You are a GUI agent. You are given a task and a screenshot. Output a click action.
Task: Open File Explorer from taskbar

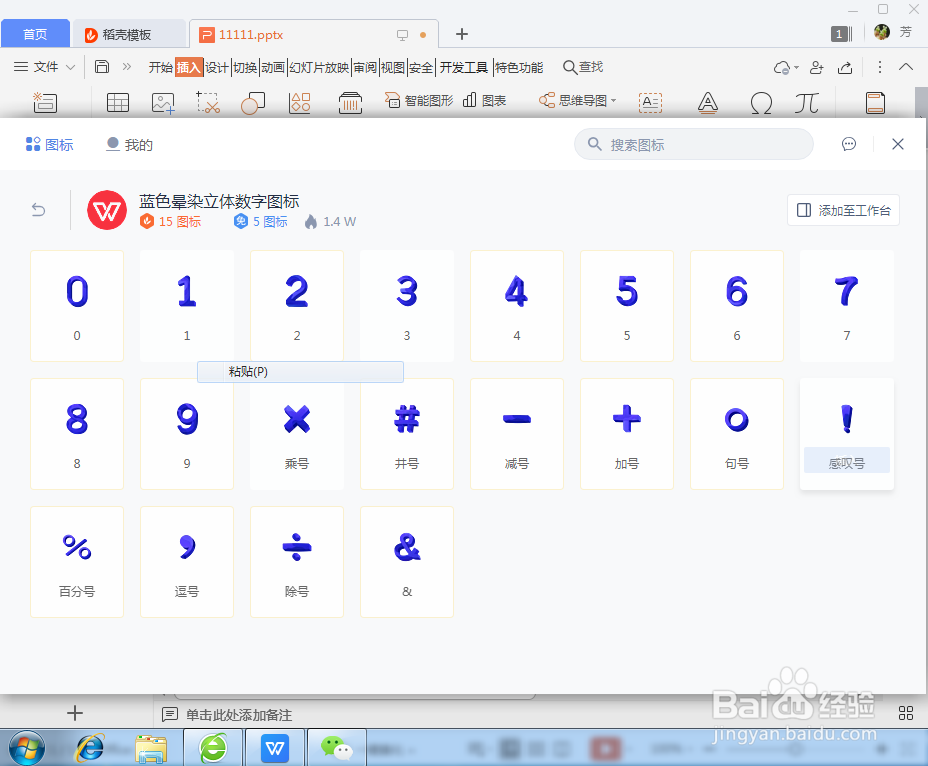151,749
